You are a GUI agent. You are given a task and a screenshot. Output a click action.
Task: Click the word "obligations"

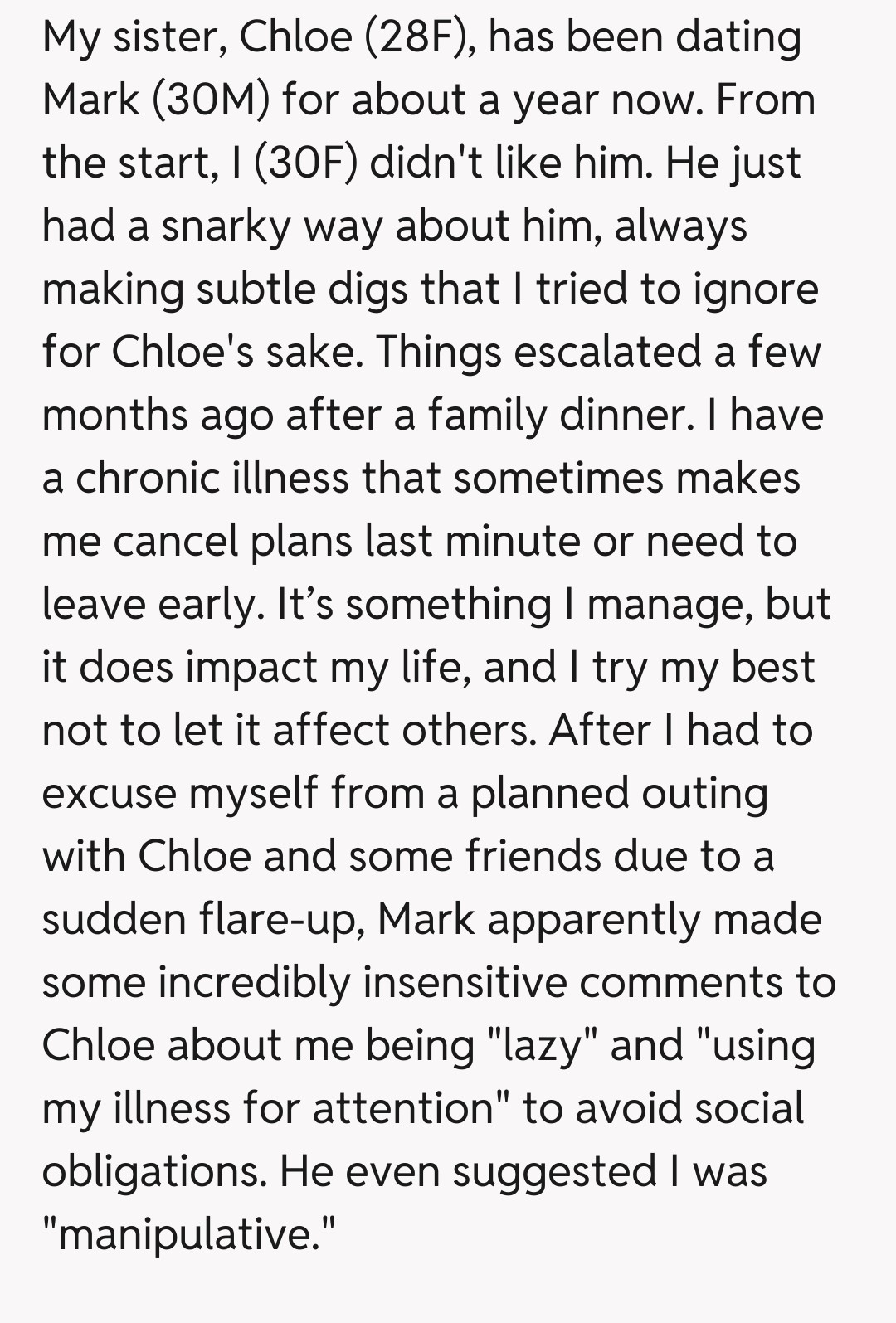tap(153, 1172)
